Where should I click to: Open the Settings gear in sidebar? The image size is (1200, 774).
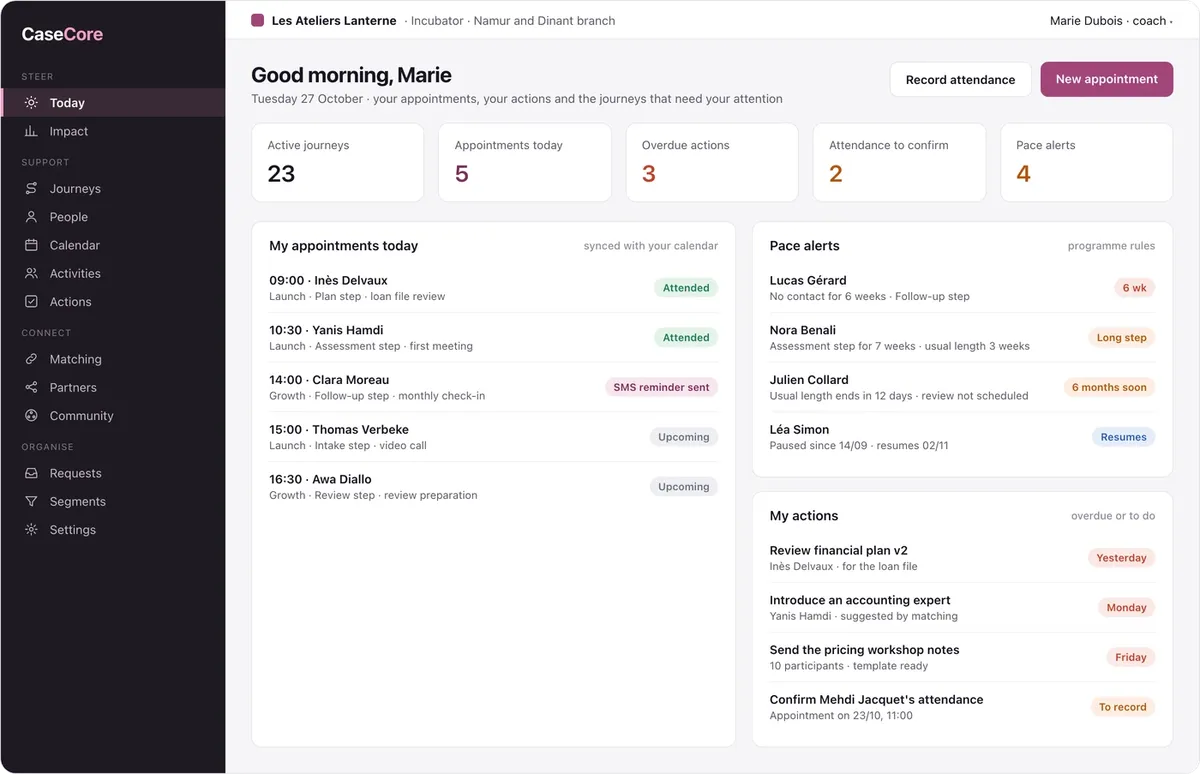[x=31, y=530]
